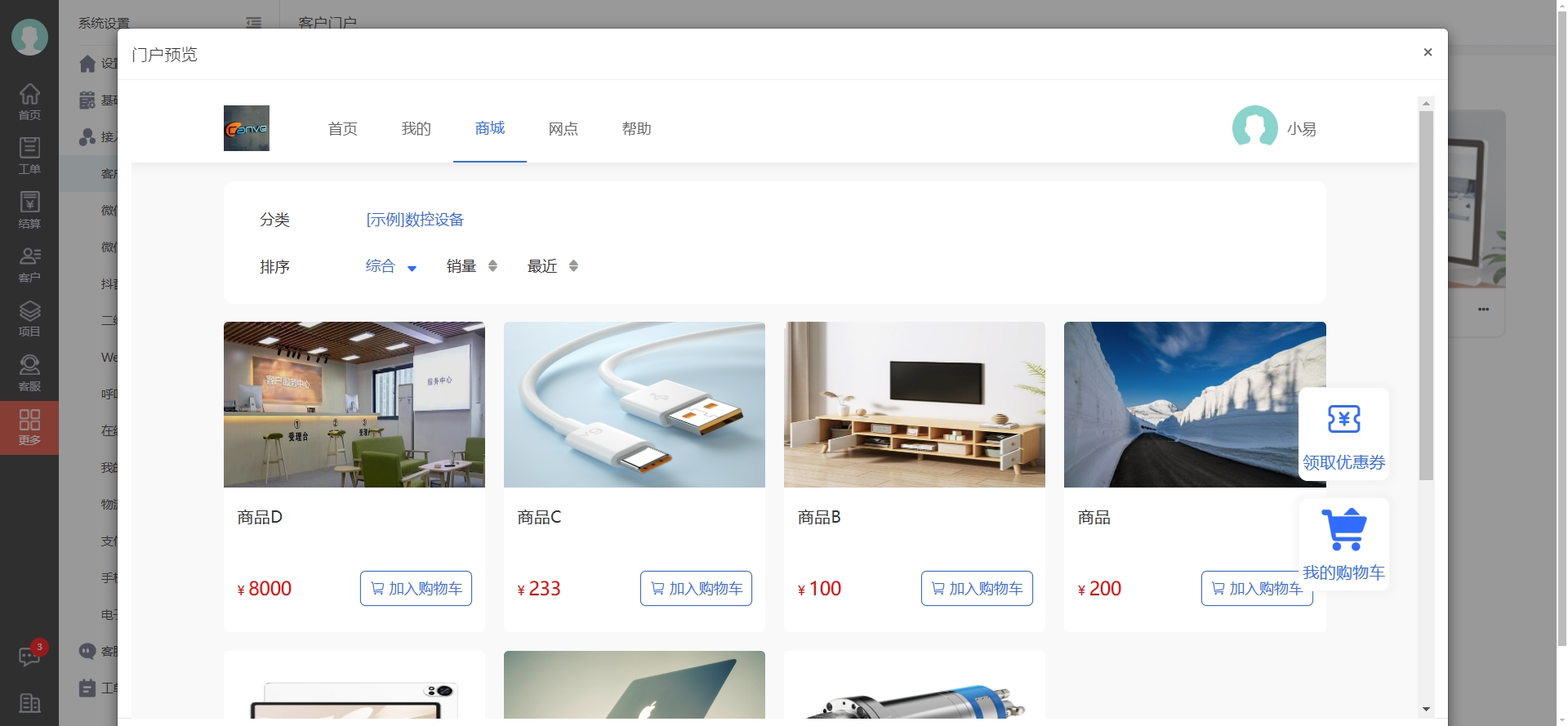This screenshot has height=726, width=1568.
Task: Add 商品C to shopping cart
Action: pos(696,589)
